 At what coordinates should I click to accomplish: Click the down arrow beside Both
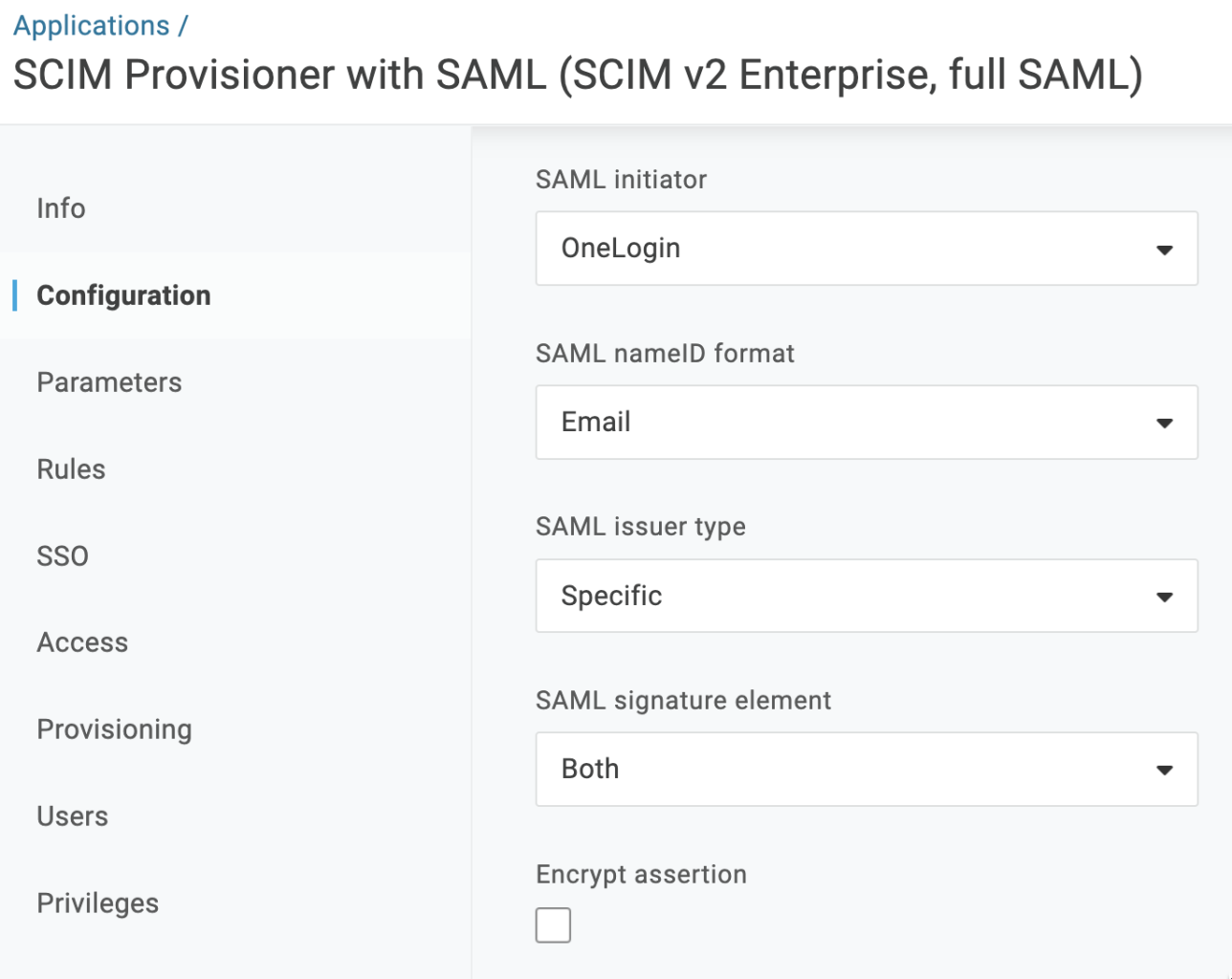(x=1164, y=771)
